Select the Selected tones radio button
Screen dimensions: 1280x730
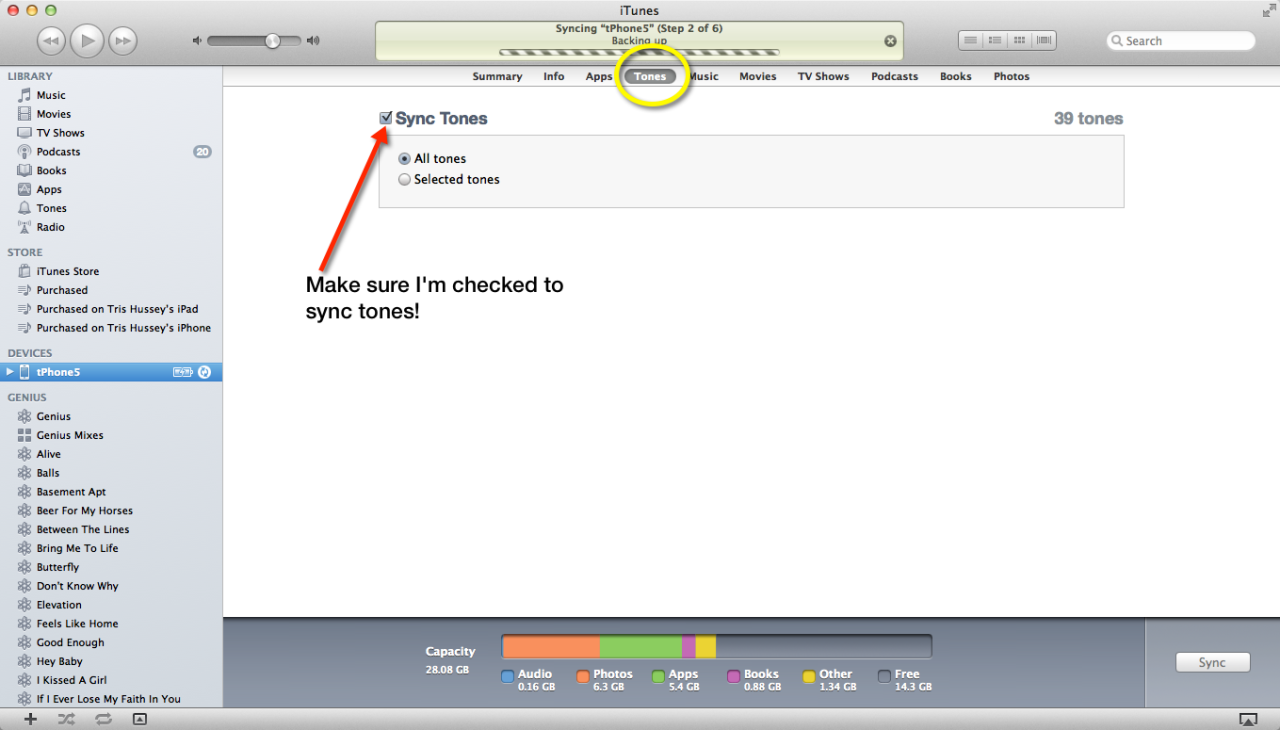tap(404, 180)
